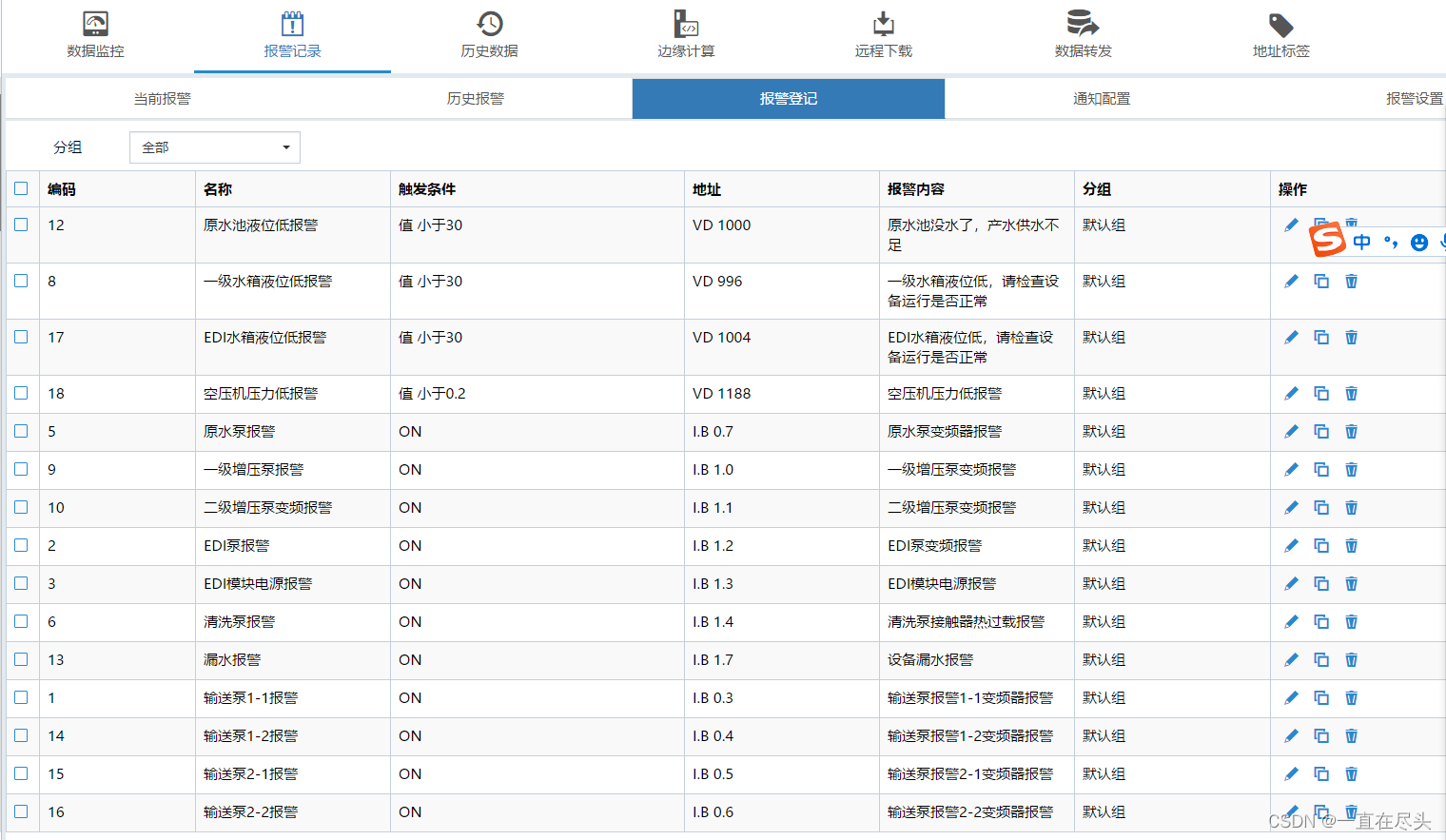Copy the 一级水箱液位低报警 row
The height and width of the screenshot is (840, 1446).
coord(1321,282)
